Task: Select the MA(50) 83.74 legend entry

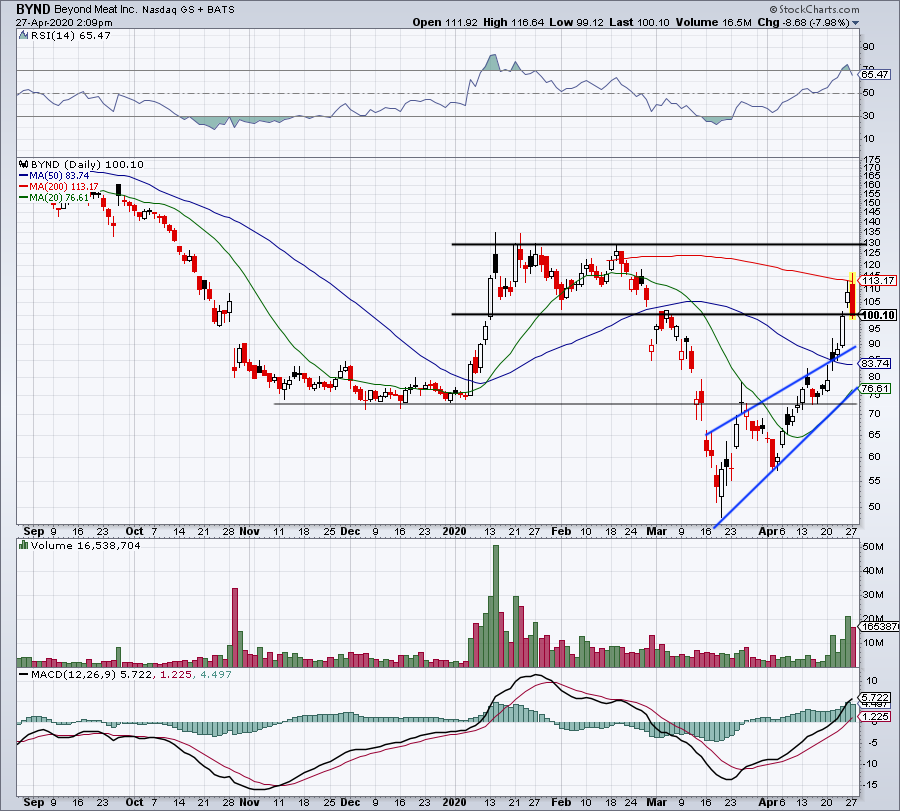Action: (55, 176)
